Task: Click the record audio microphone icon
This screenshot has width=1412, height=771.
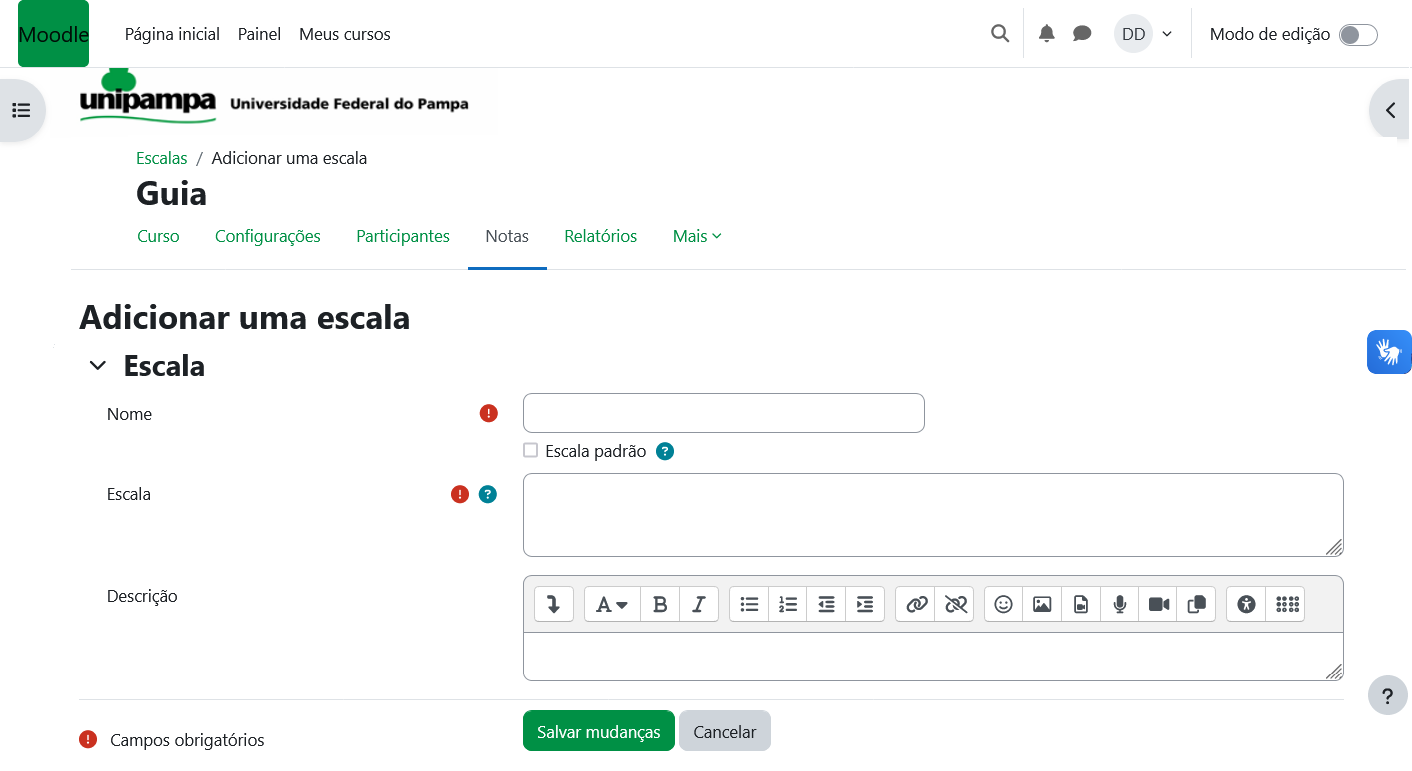Action: point(1120,604)
